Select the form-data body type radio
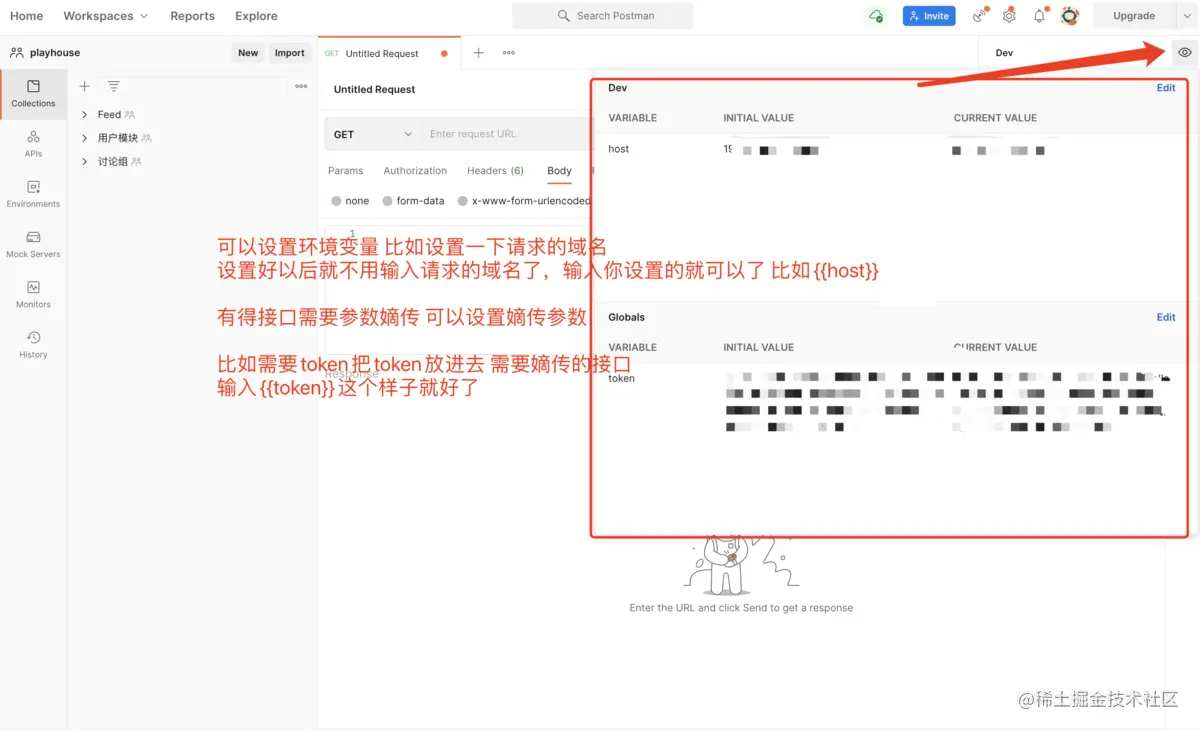This screenshot has width=1200, height=731. (x=387, y=201)
